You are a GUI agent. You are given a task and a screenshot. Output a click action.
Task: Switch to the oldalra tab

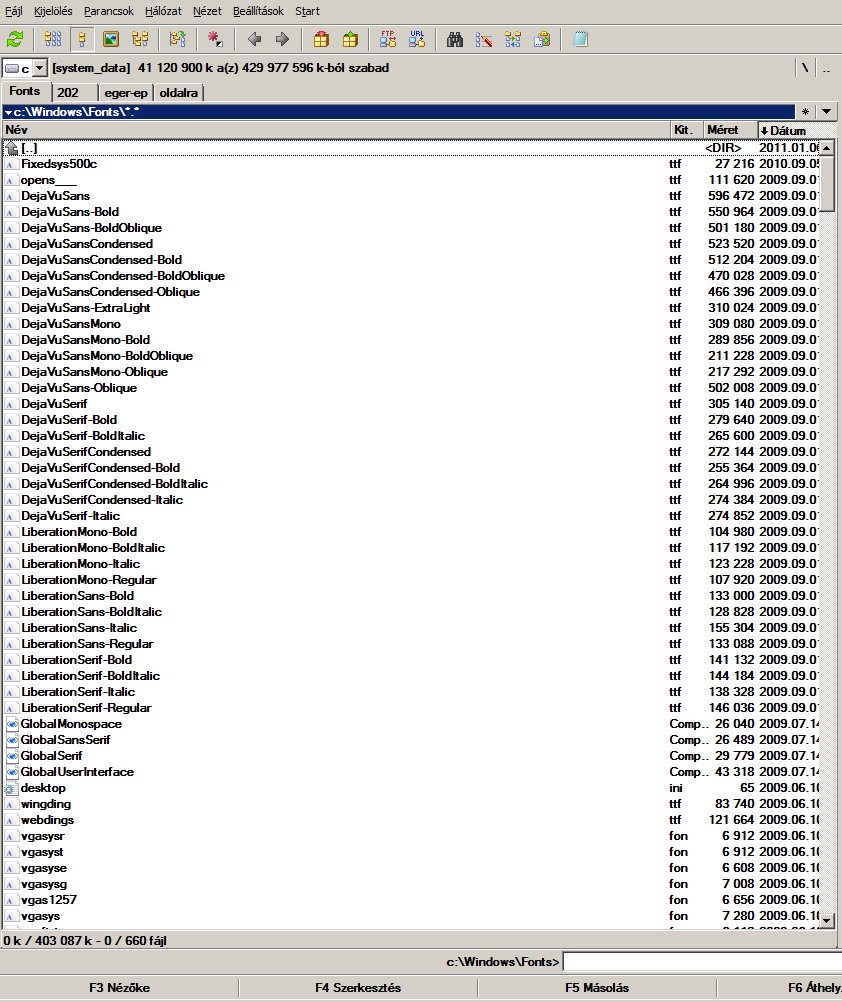(178, 93)
